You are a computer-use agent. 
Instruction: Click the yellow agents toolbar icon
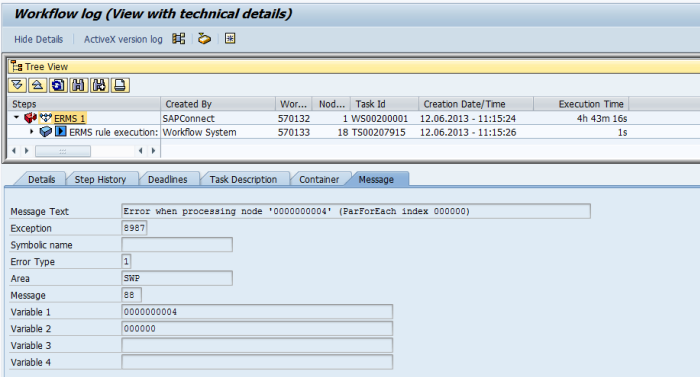click(x=204, y=39)
